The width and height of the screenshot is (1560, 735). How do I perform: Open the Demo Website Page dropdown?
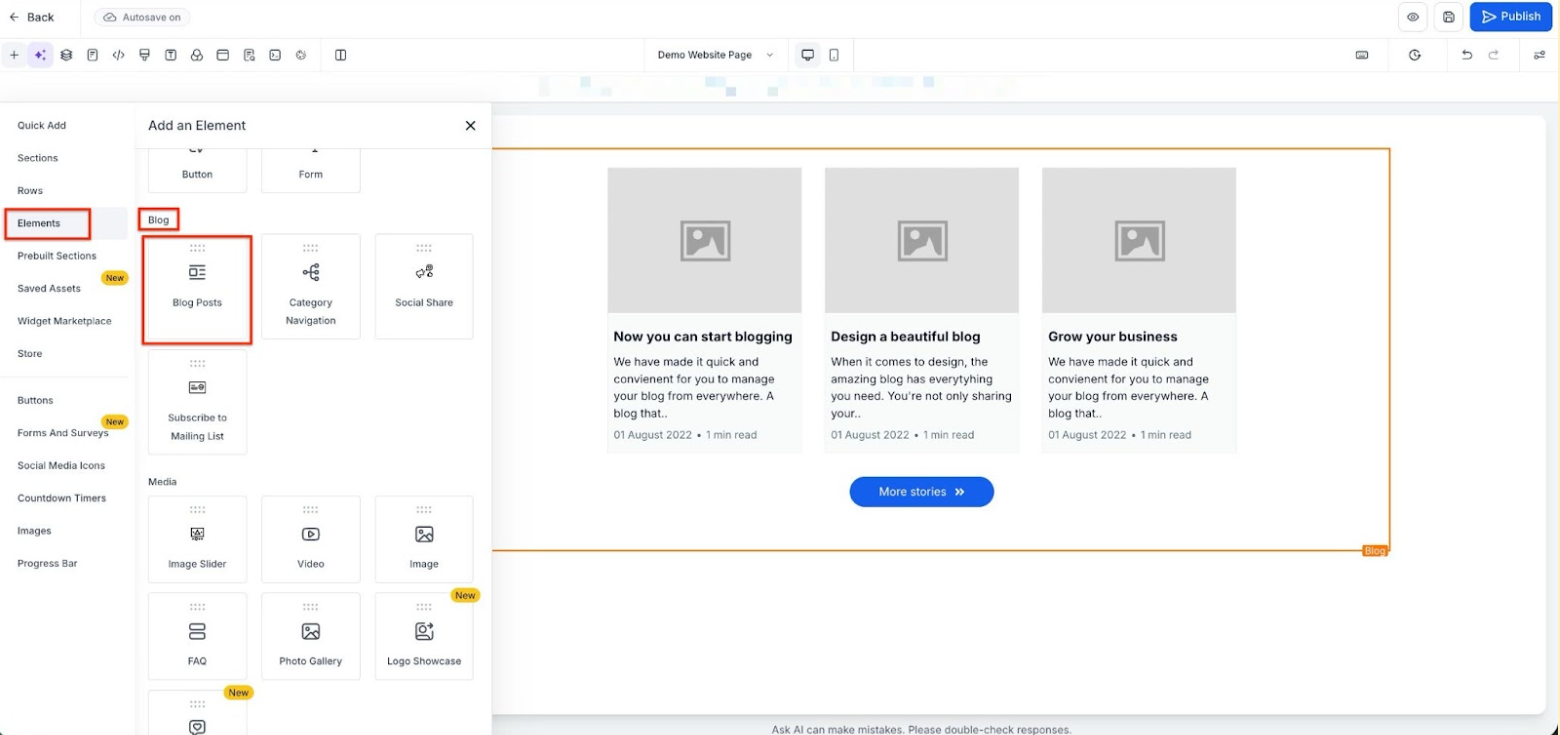pyautogui.click(x=715, y=55)
